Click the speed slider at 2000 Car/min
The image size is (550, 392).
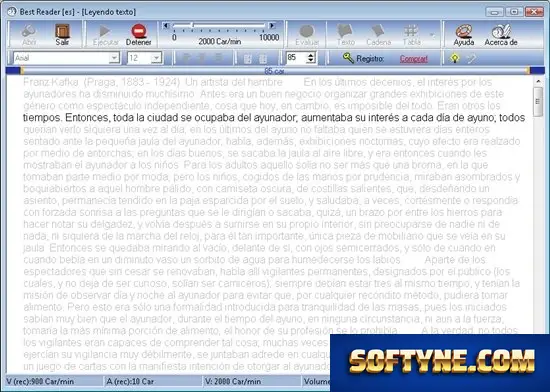(x=192, y=25)
